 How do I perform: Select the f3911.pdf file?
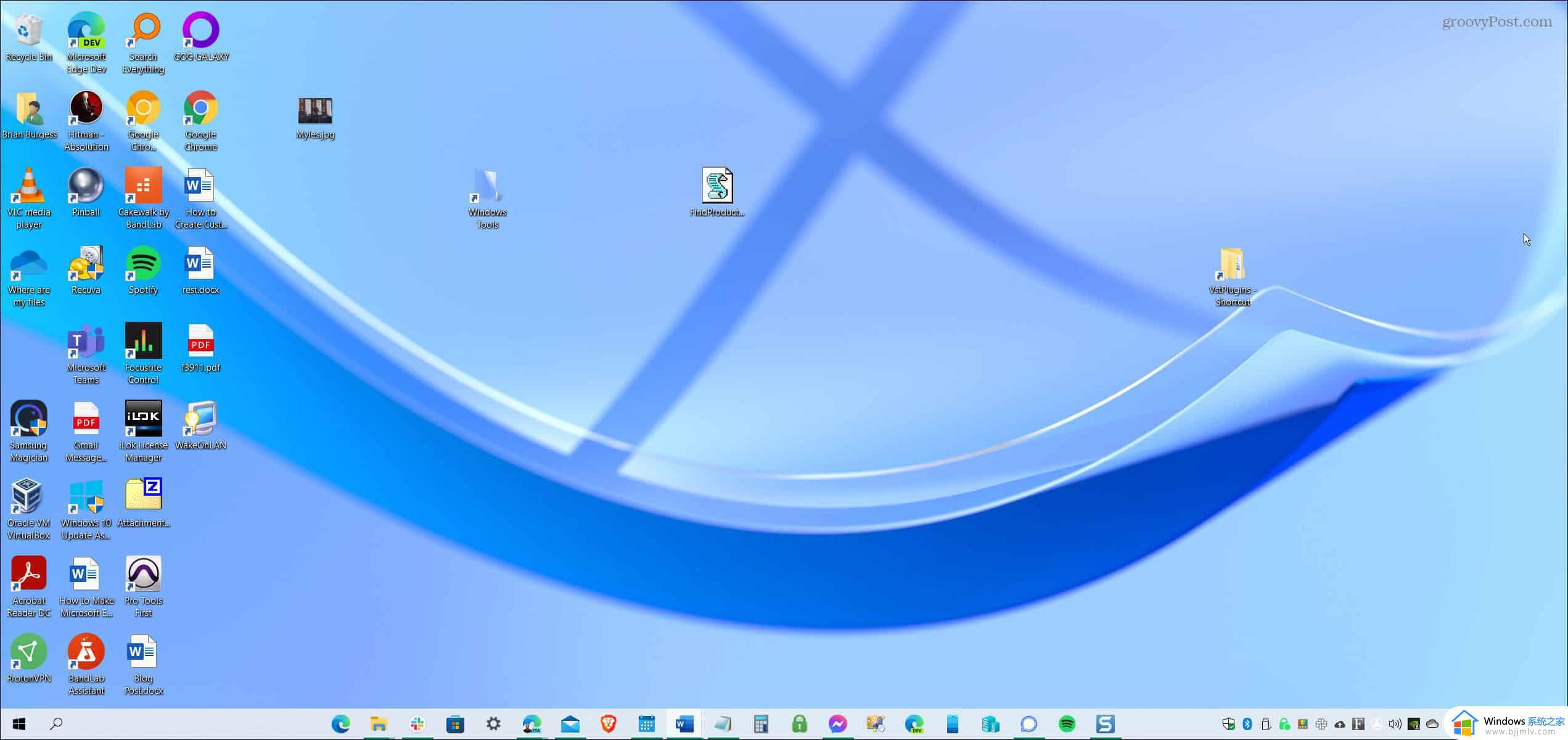click(200, 349)
